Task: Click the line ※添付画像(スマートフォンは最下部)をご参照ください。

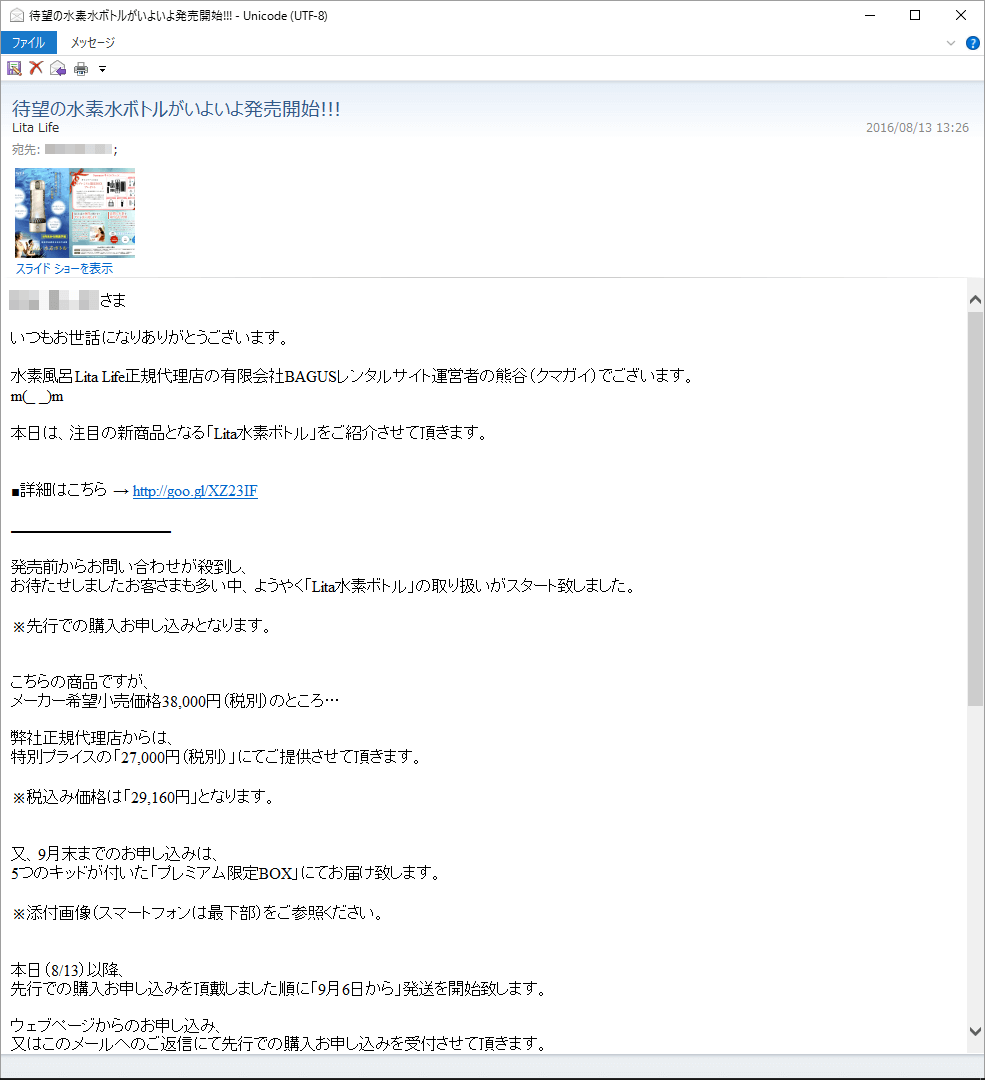Action: [198, 913]
